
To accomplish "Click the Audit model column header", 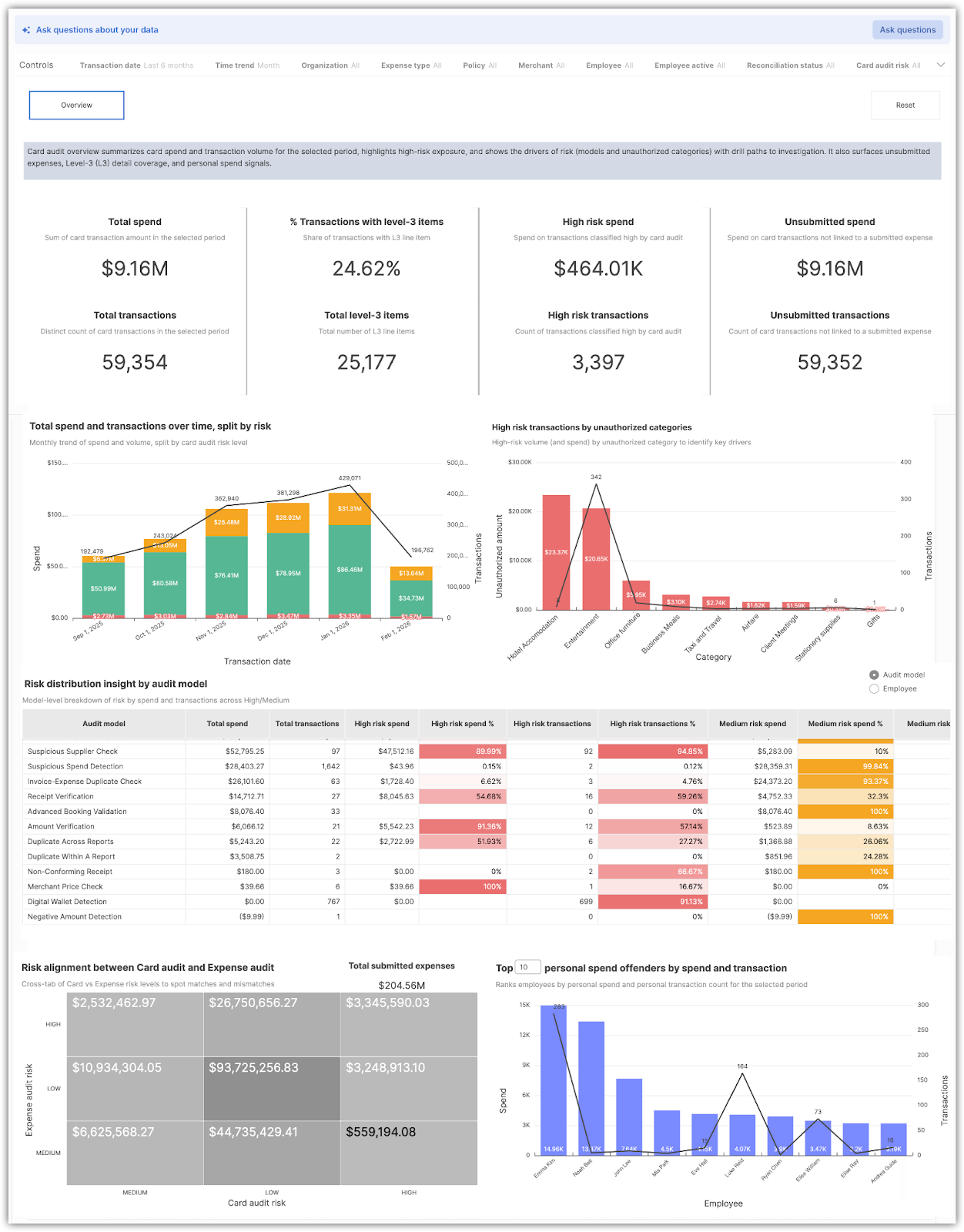I will [x=104, y=724].
